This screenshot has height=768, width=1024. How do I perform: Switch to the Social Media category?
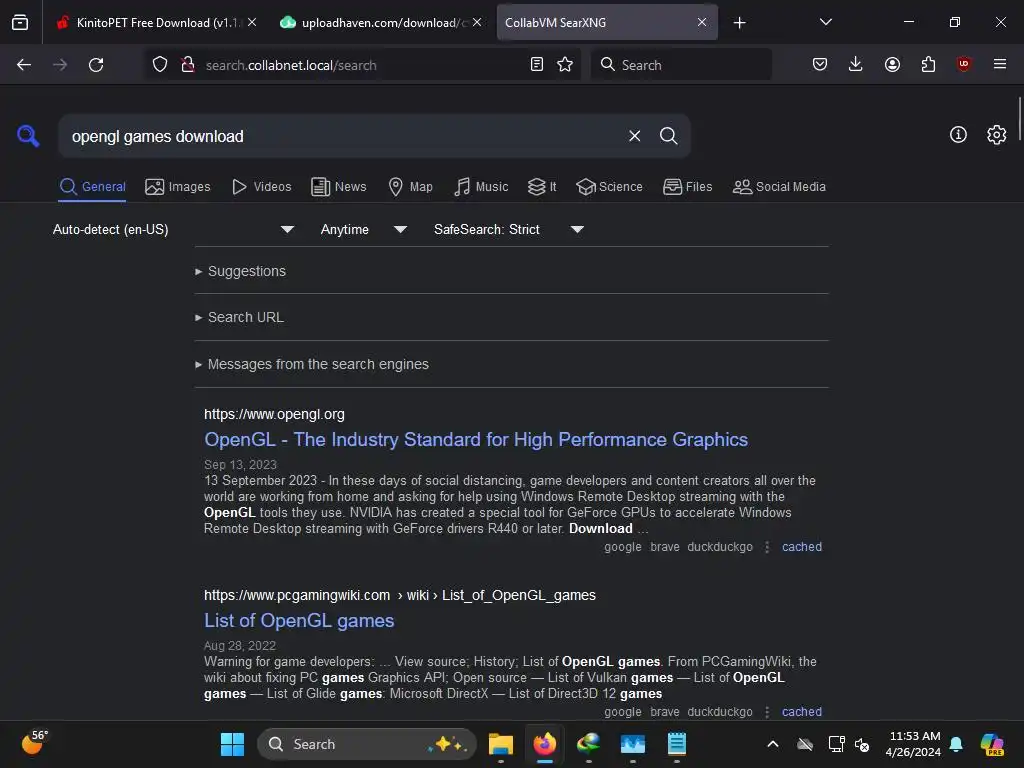779,187
